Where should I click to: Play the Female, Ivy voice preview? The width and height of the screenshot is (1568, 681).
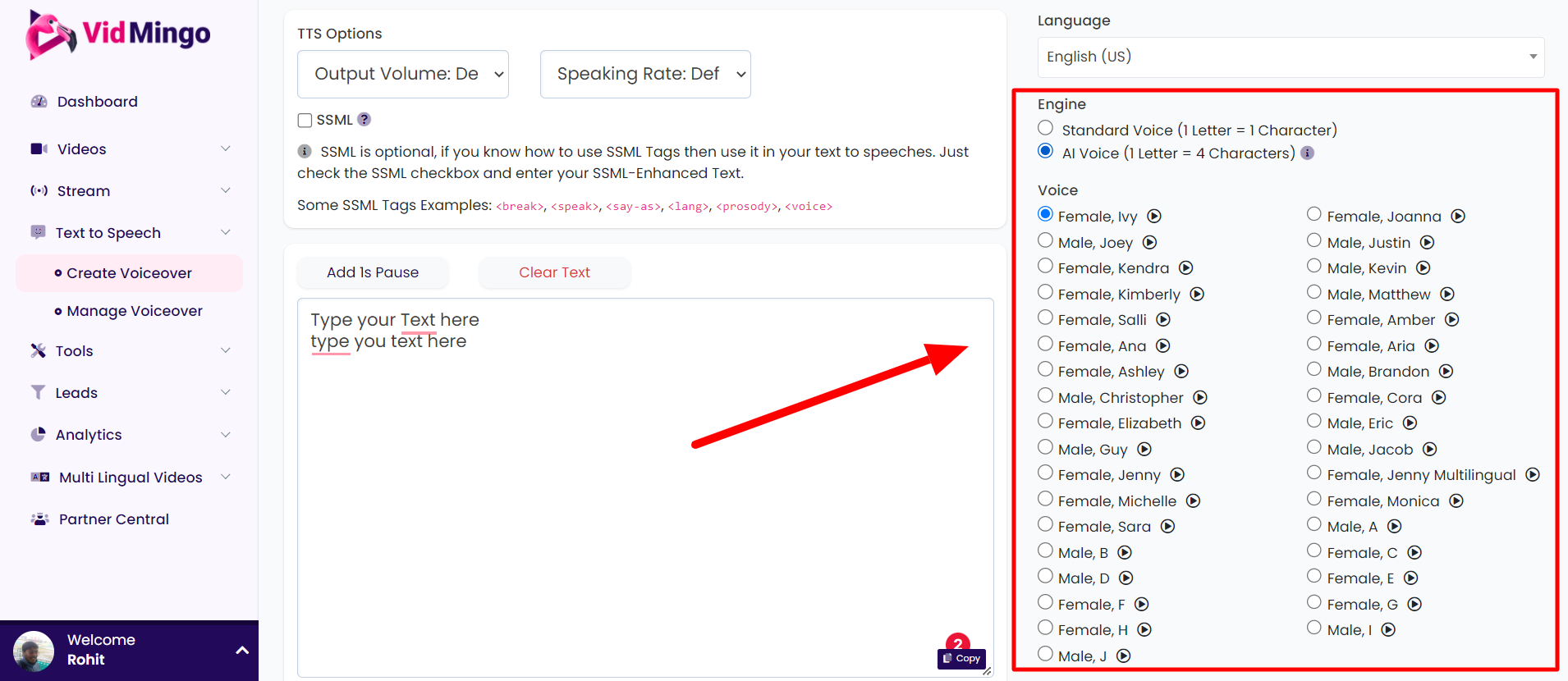click(x=1154, y=217)
